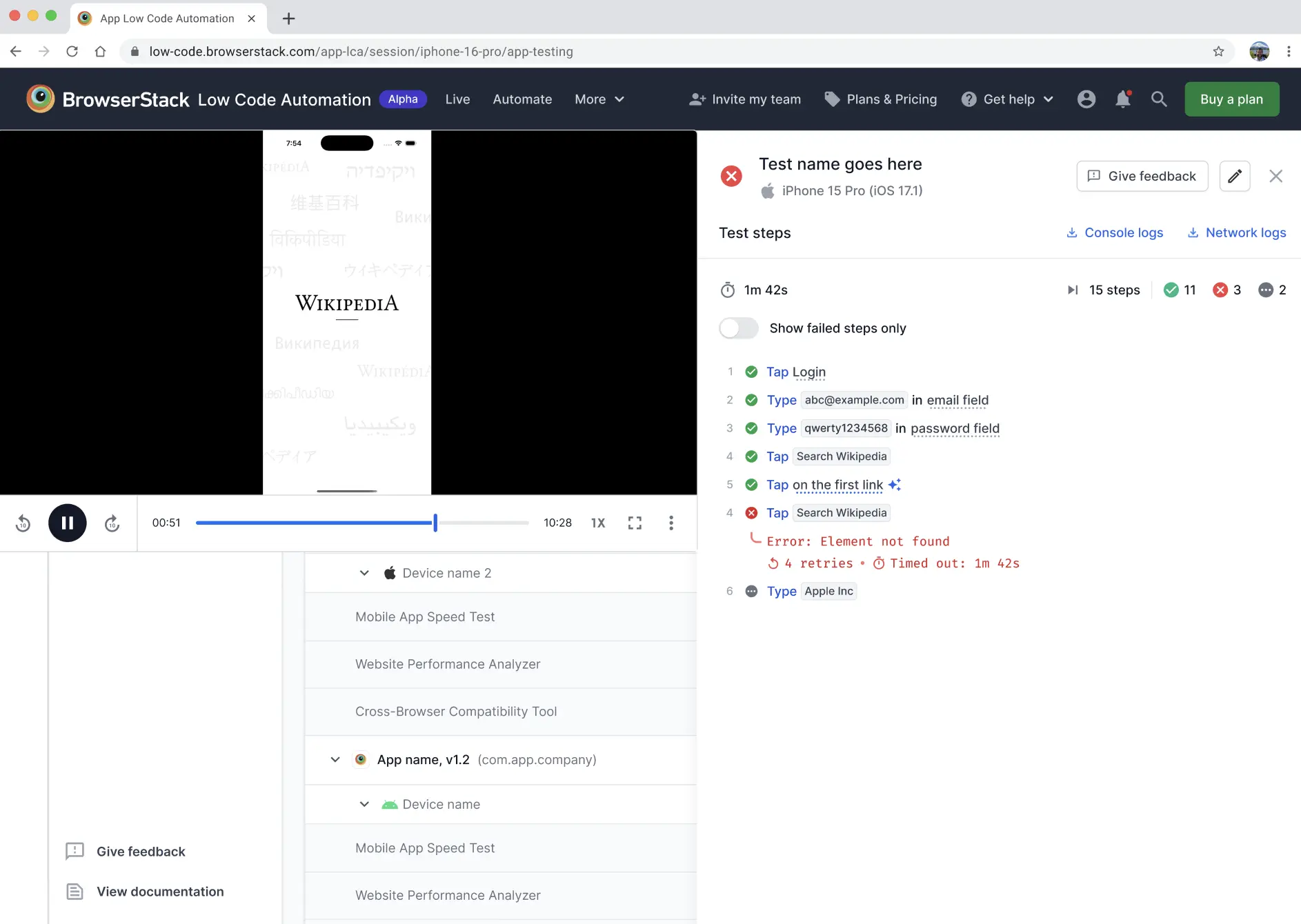Open the More navigation dropdown
1301x924 pixels.
[597, 99]
